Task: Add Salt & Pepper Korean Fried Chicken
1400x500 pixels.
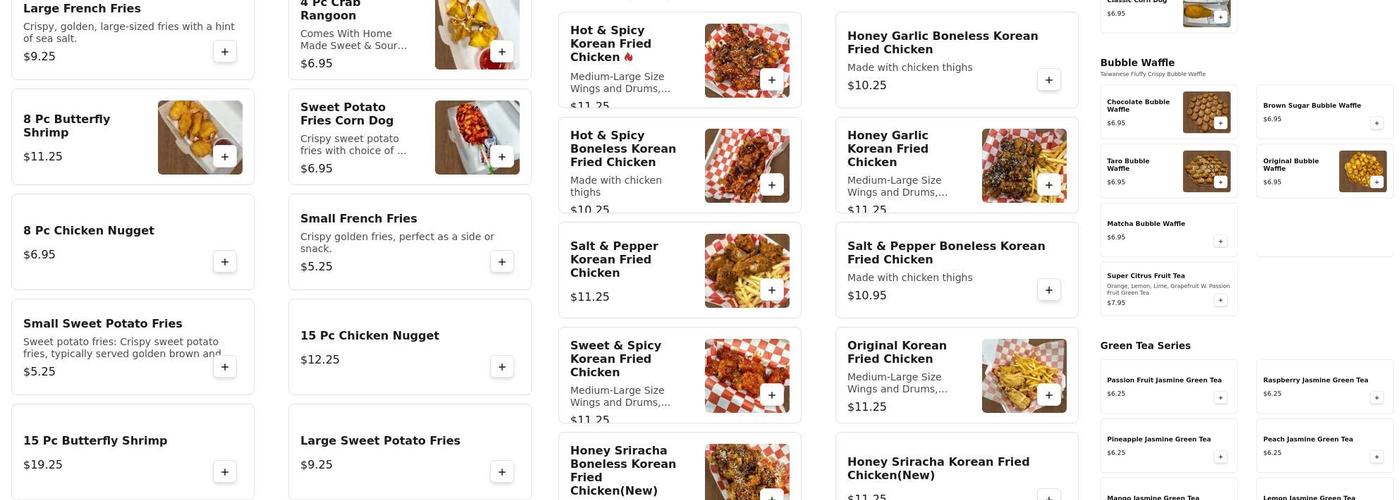Action: [771, 290]
